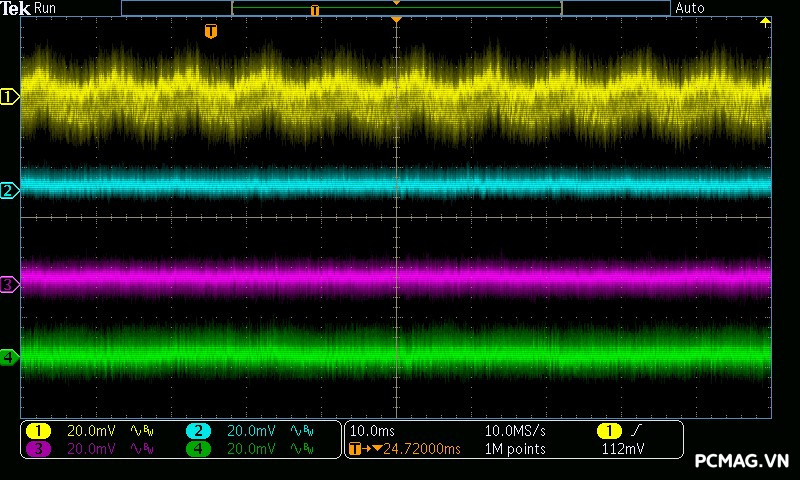Click the 1M points record length readout

pos(516,449)
